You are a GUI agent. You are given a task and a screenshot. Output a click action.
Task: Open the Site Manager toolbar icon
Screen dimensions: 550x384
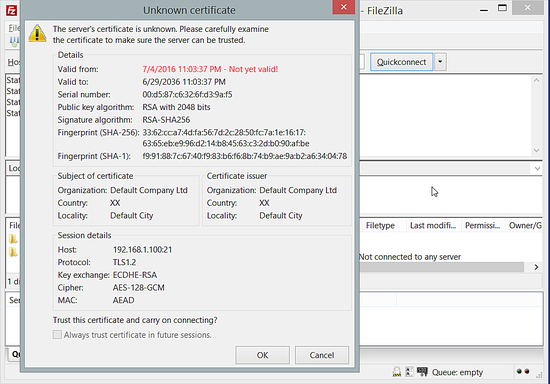pos(14,41)
